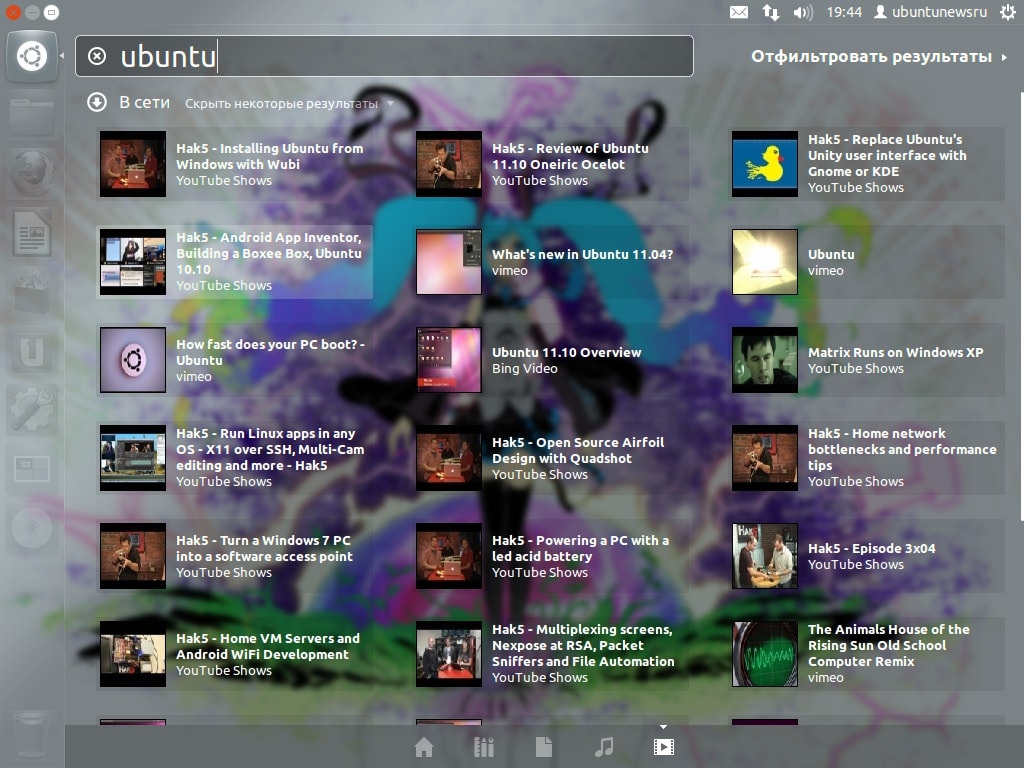Open the Dash home Ubuntu logo button
The height and width of the screenshot is (768, 1024).
[x=32, y=56]
